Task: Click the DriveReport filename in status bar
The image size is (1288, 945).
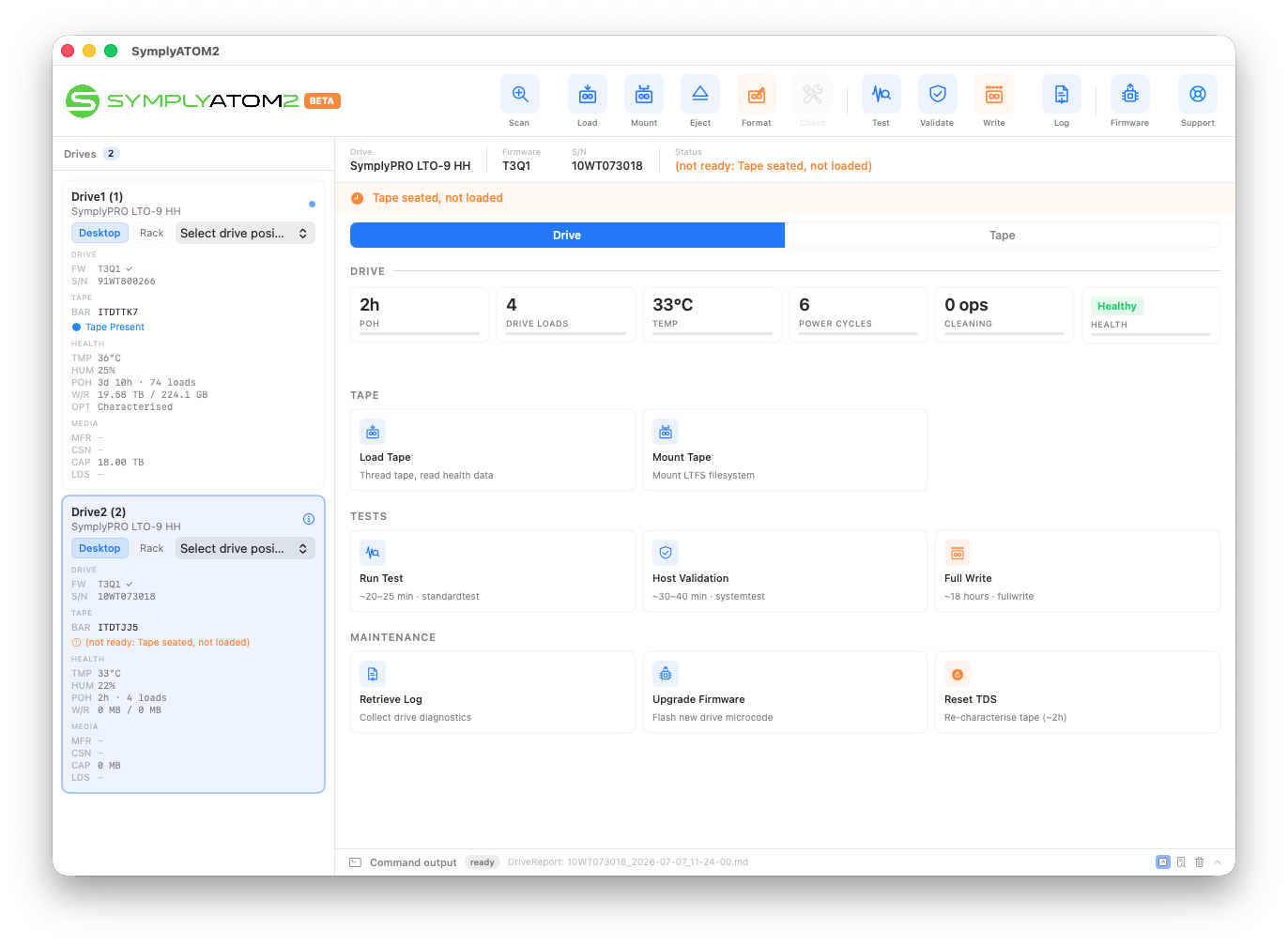Action: (628, 862)
